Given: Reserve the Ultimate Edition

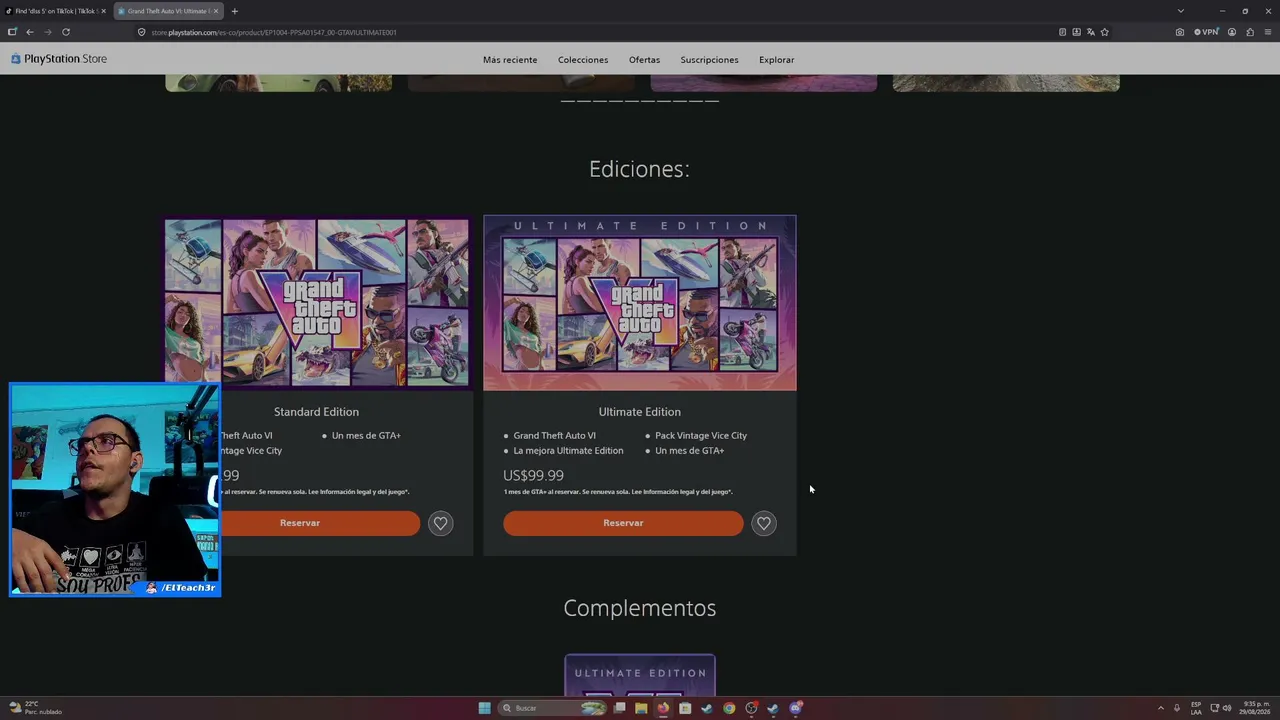Looking at the screenshot, I should pyautogui.click(x=623, y=523).
